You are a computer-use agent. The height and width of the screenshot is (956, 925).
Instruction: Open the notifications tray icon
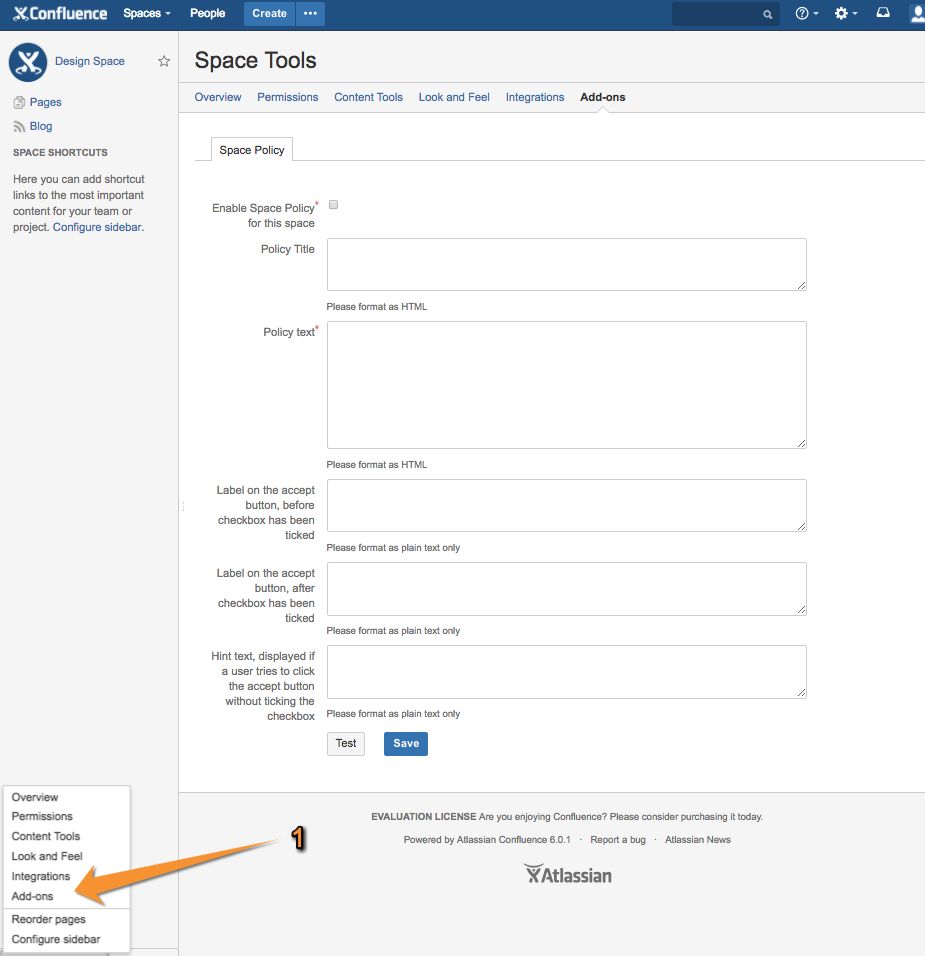[882, 14]
